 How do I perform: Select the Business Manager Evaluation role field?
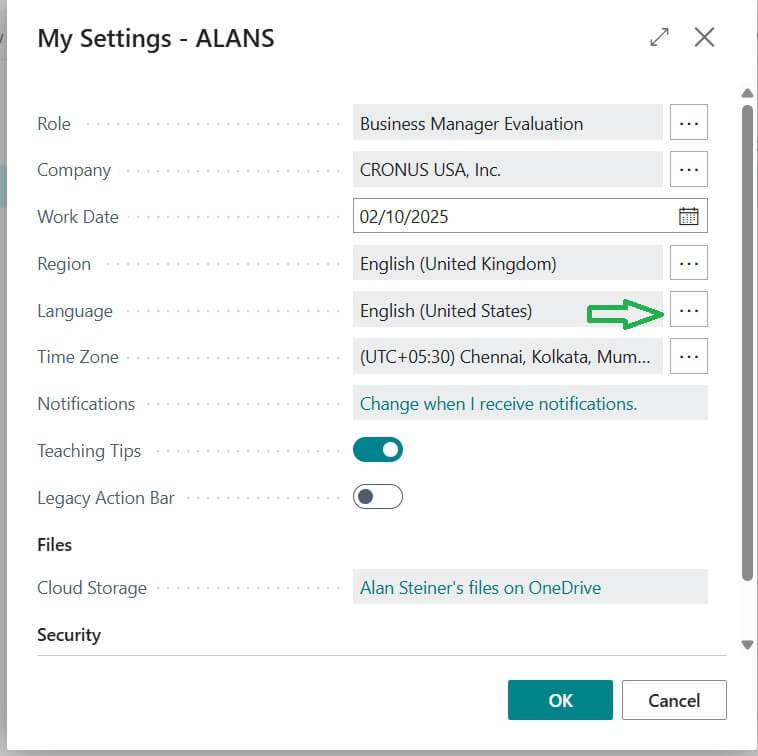[x=507, y=123]
